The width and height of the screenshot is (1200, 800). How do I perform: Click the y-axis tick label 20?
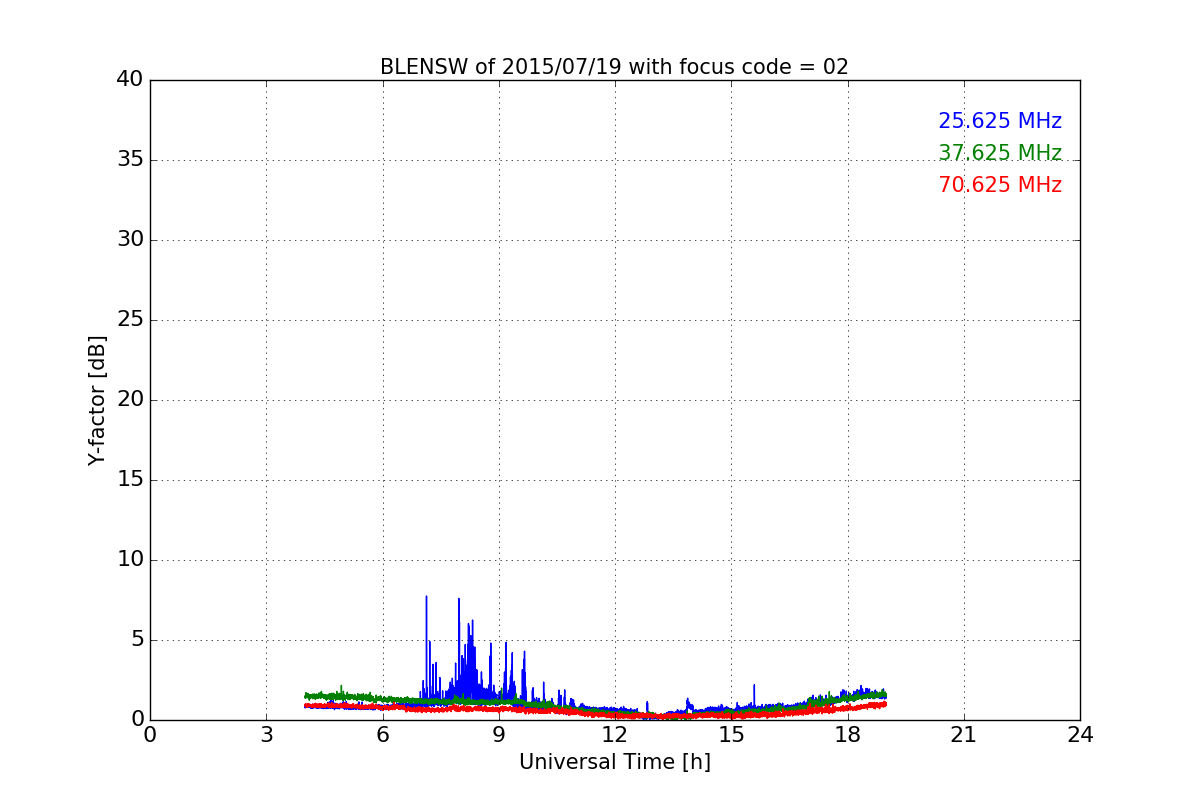click(130, 400)
